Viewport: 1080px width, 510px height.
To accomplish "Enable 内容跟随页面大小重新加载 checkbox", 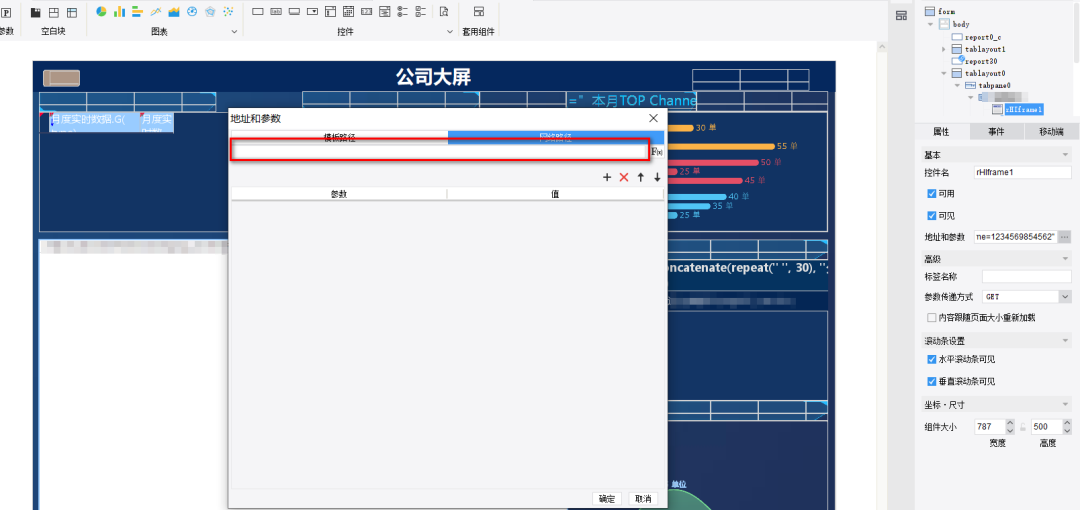I will tap(932, 318).
